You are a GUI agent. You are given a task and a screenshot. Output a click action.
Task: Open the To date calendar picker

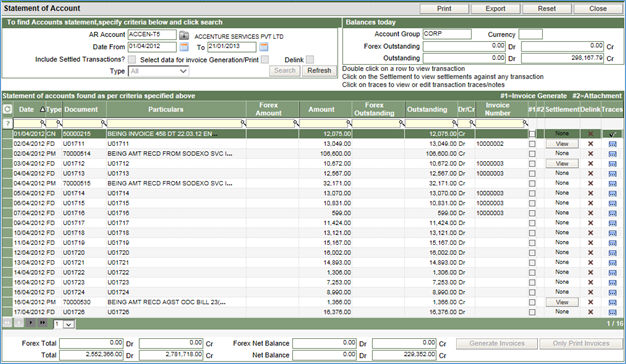[x=263, y=47]
